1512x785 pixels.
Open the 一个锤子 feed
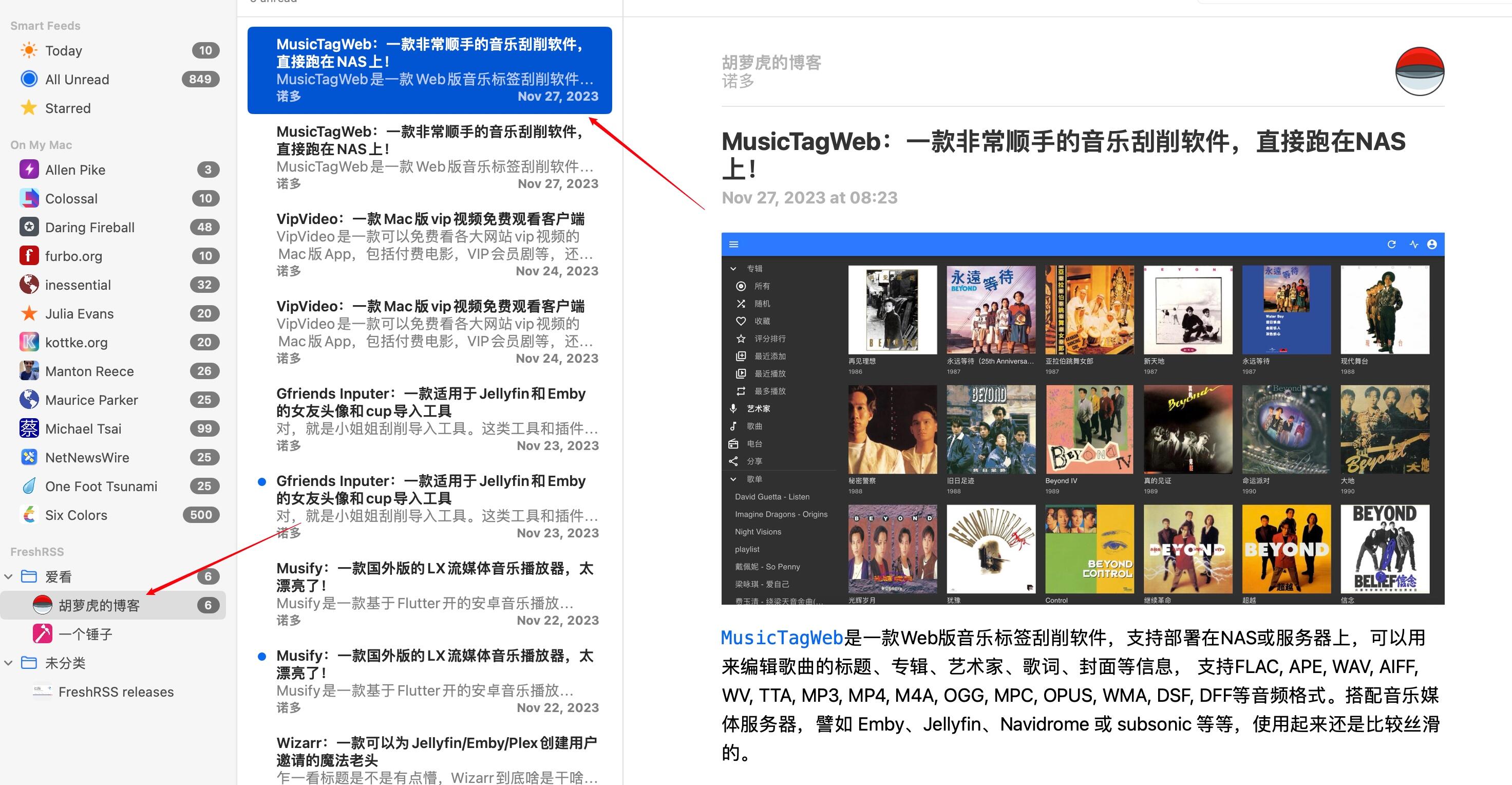(85, 634)
